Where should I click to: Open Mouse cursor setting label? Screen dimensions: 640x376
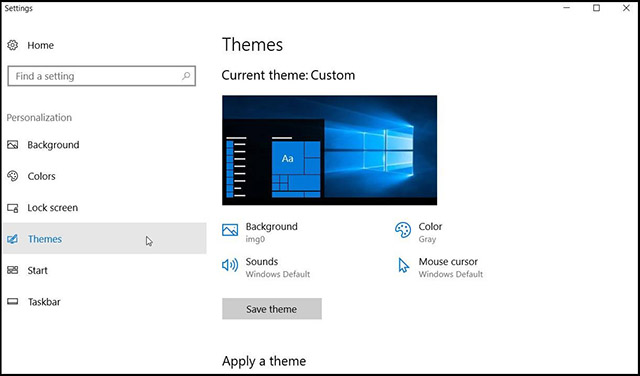448,261
